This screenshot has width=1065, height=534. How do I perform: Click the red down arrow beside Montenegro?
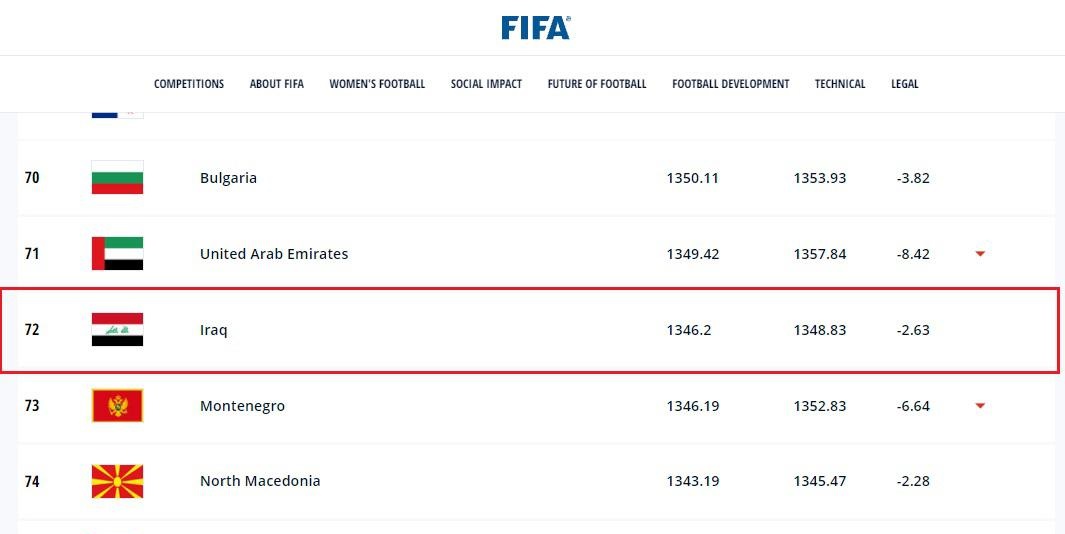click(x=980, y=406)
